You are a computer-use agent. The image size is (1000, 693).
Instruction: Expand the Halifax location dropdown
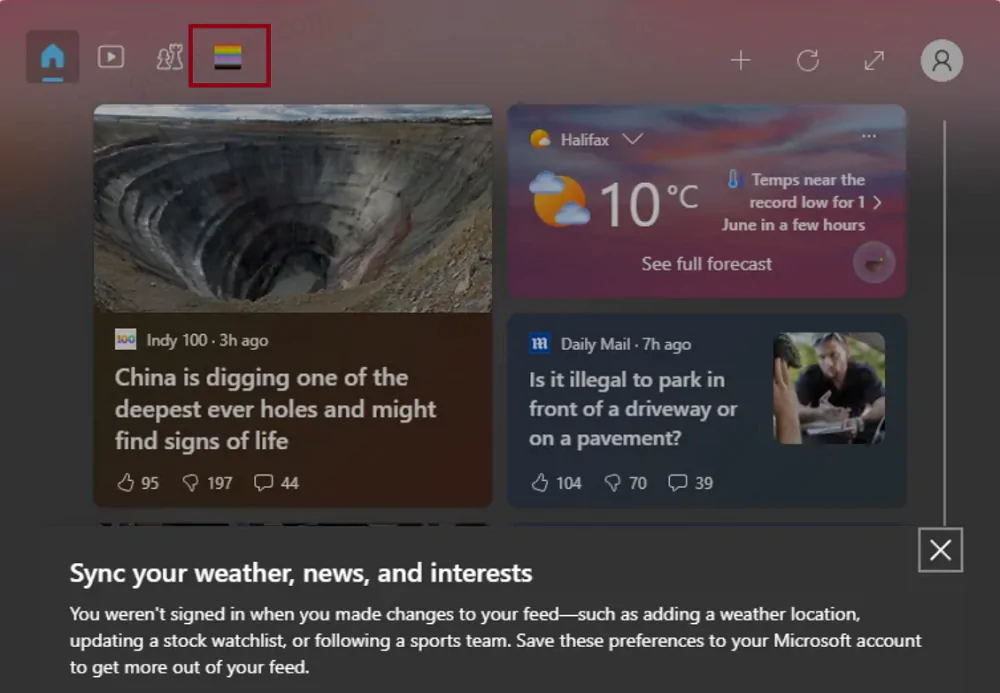click(x=633, y=139)
